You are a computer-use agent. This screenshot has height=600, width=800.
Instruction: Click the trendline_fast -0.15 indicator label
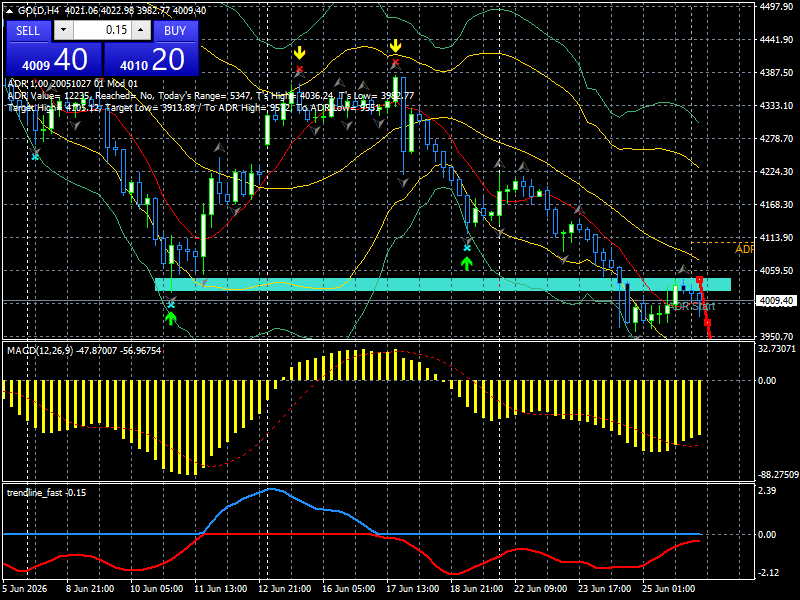pyautogui.click(x=46, y=493)
